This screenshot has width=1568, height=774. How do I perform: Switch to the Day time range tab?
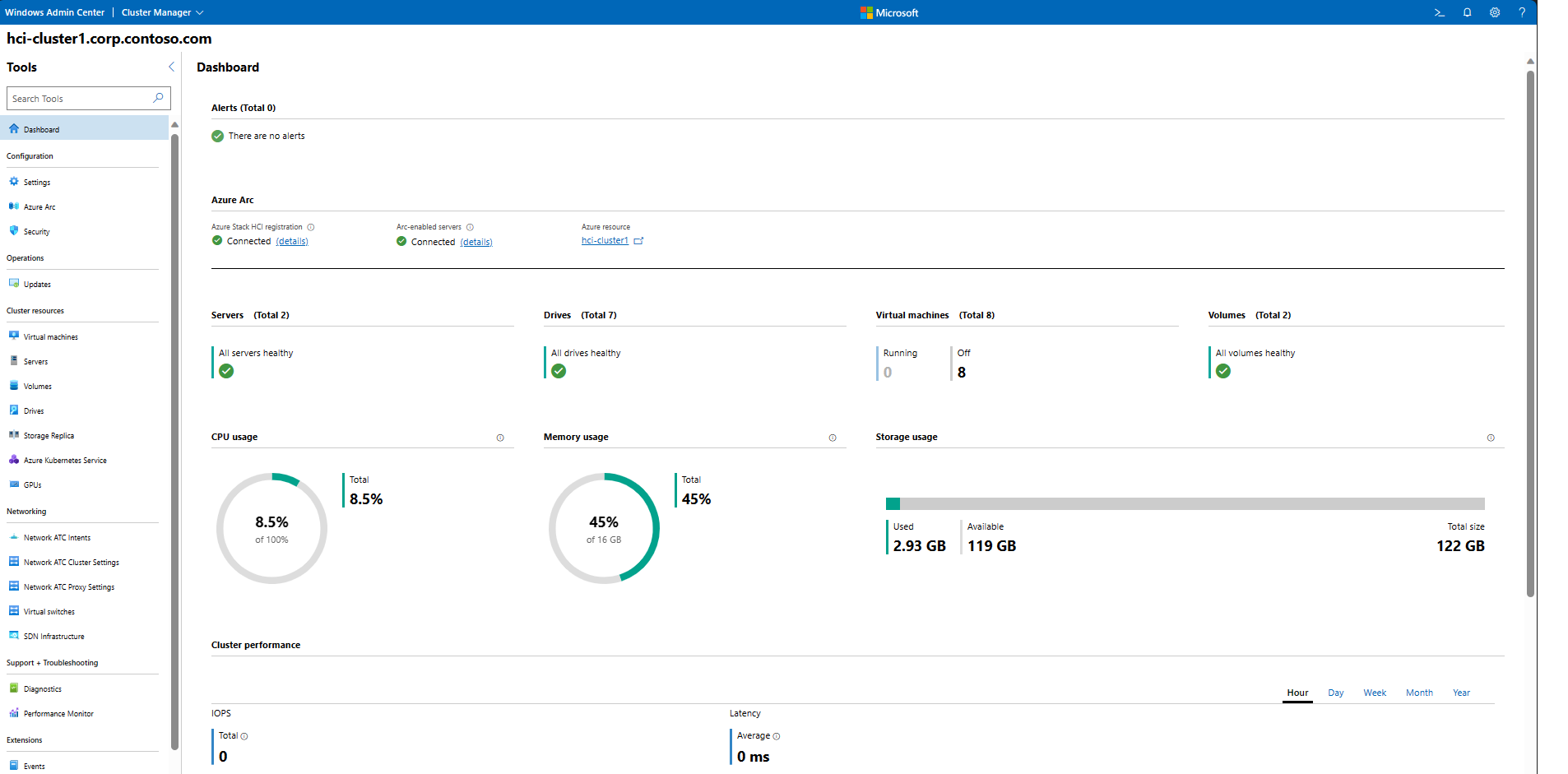1335,693
